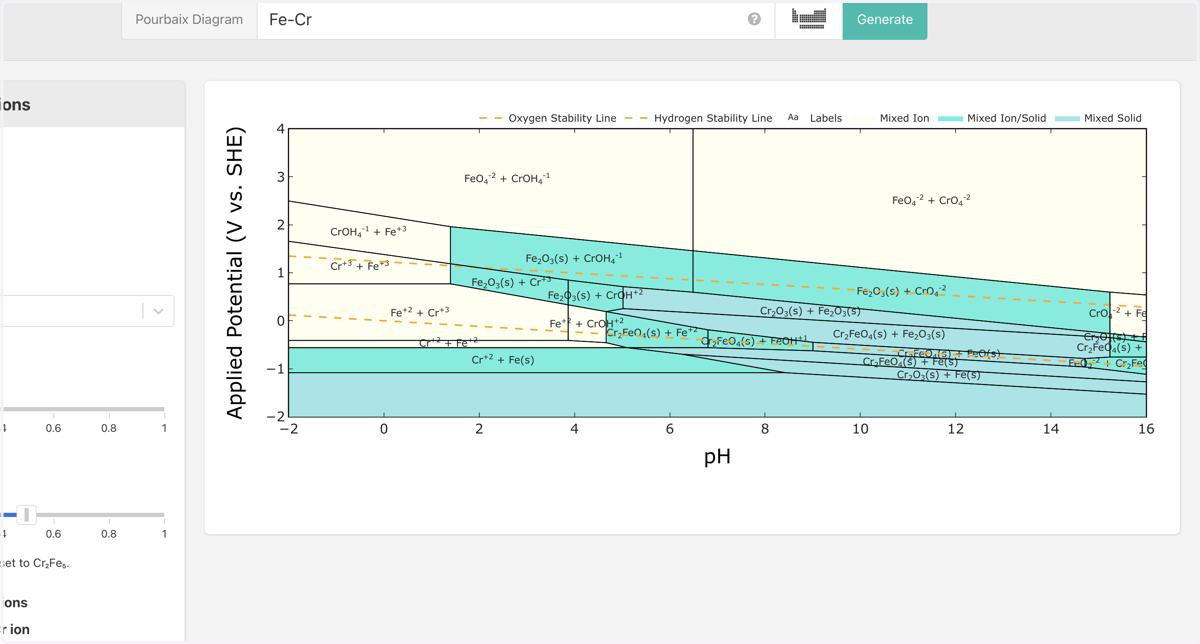Click the Cr2O3(s) + Fe(s) region label
This screenshot has width=1200, height=644.
(x=939, y=376)
